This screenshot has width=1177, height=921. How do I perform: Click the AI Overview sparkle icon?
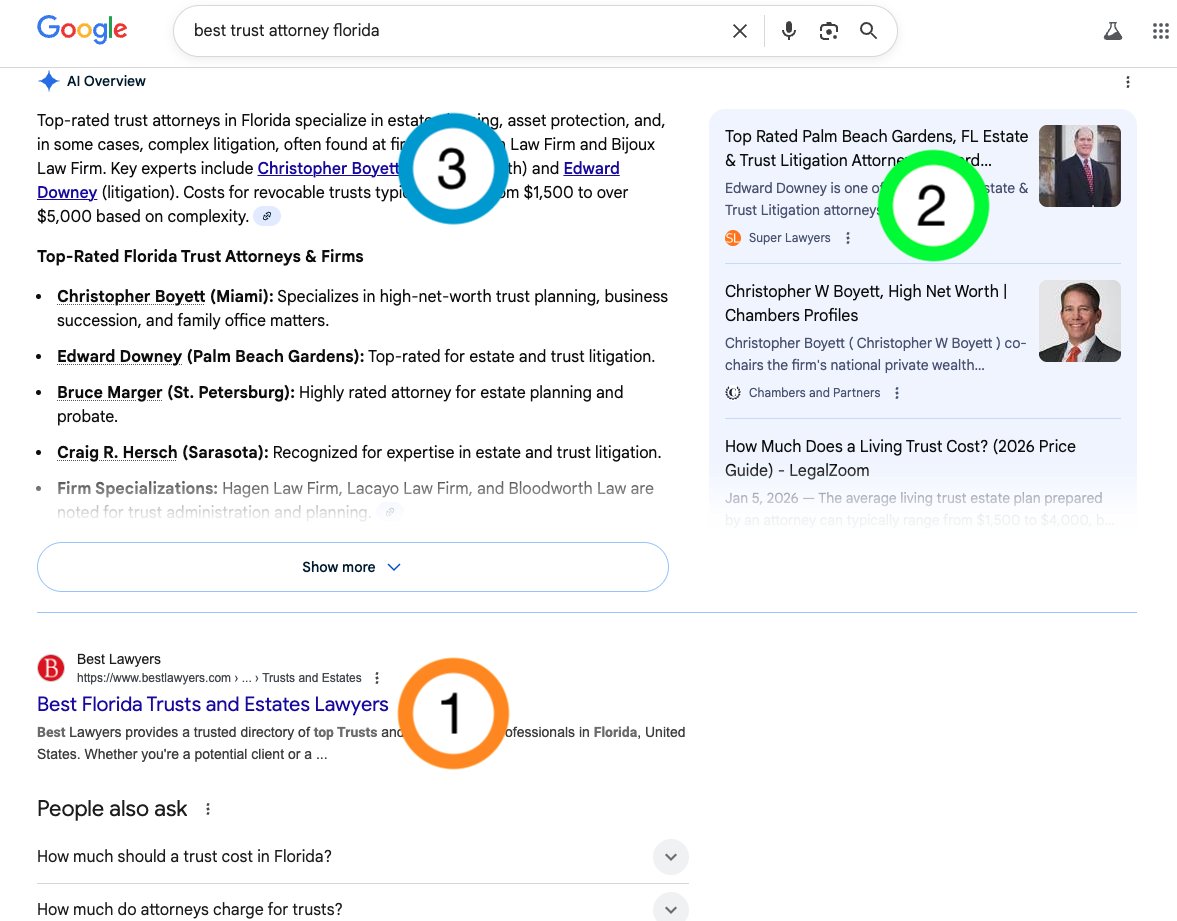point(49,81)
